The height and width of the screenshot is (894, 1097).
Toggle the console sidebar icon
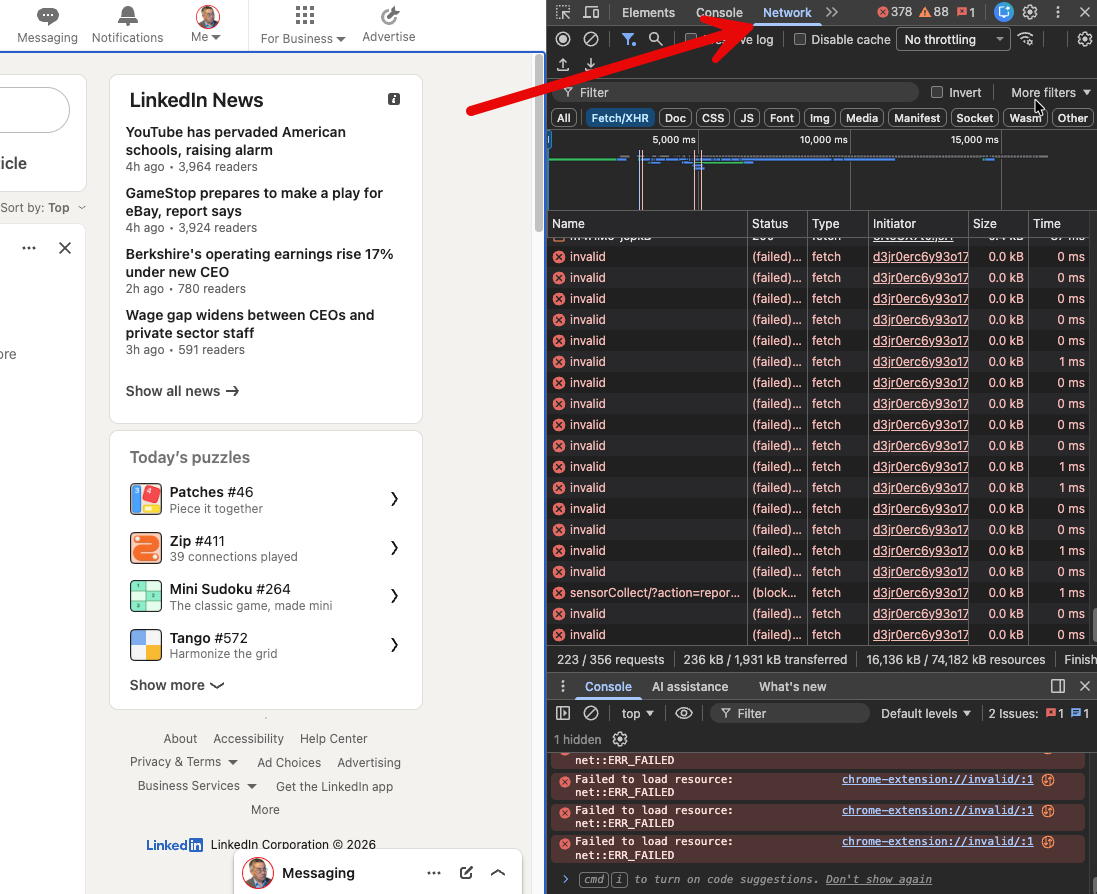pyautogui.click(x=563, y=714)
